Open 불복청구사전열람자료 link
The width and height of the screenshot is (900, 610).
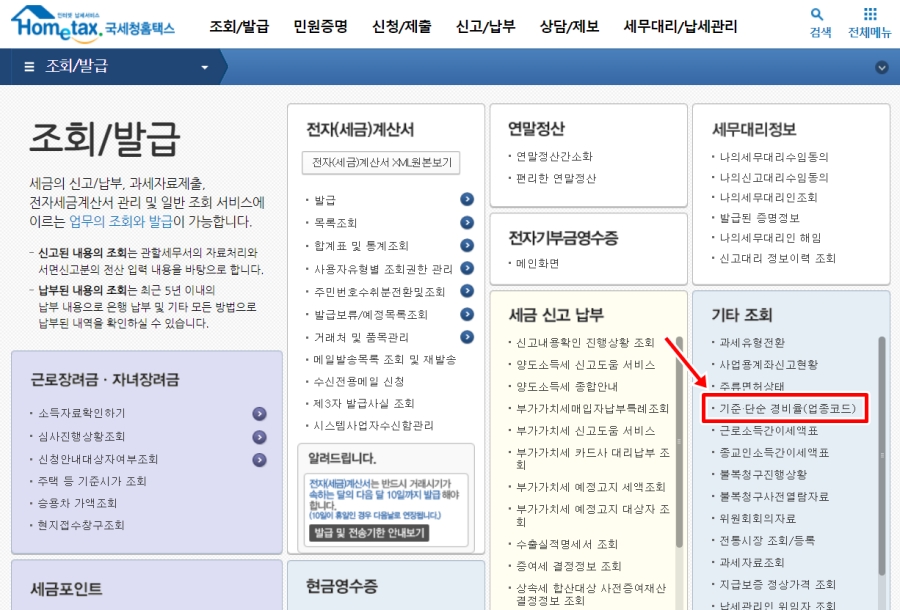pos(774,496)
